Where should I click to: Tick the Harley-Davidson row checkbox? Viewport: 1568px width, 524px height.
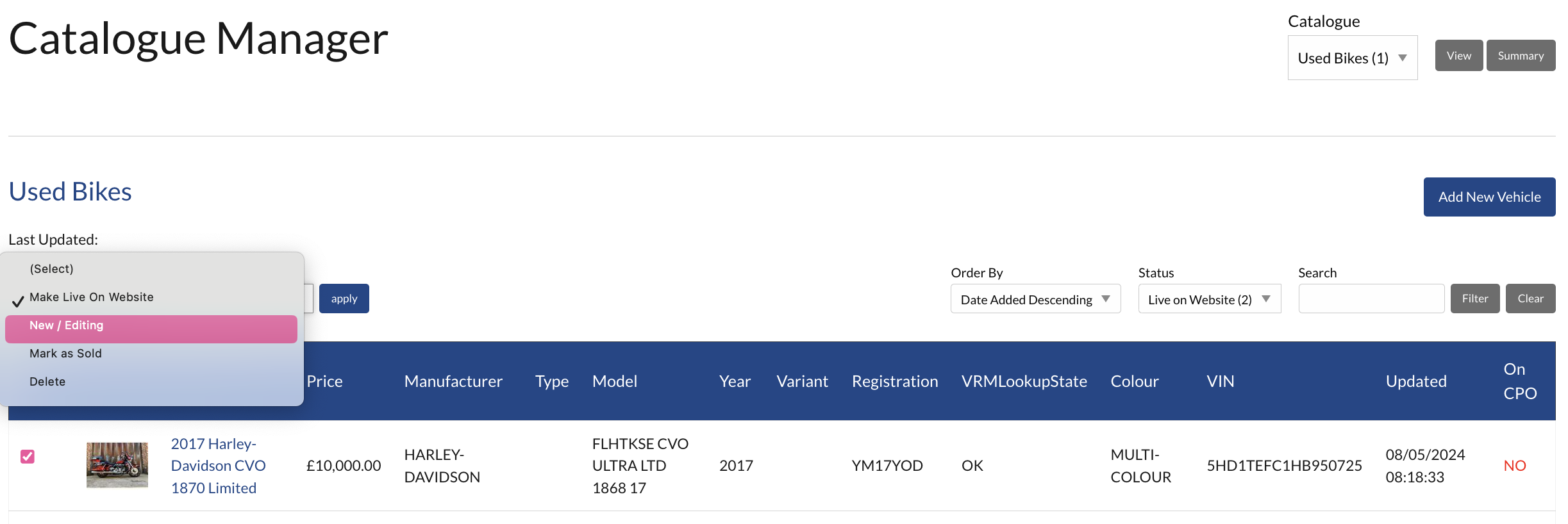tap(28, 456)
